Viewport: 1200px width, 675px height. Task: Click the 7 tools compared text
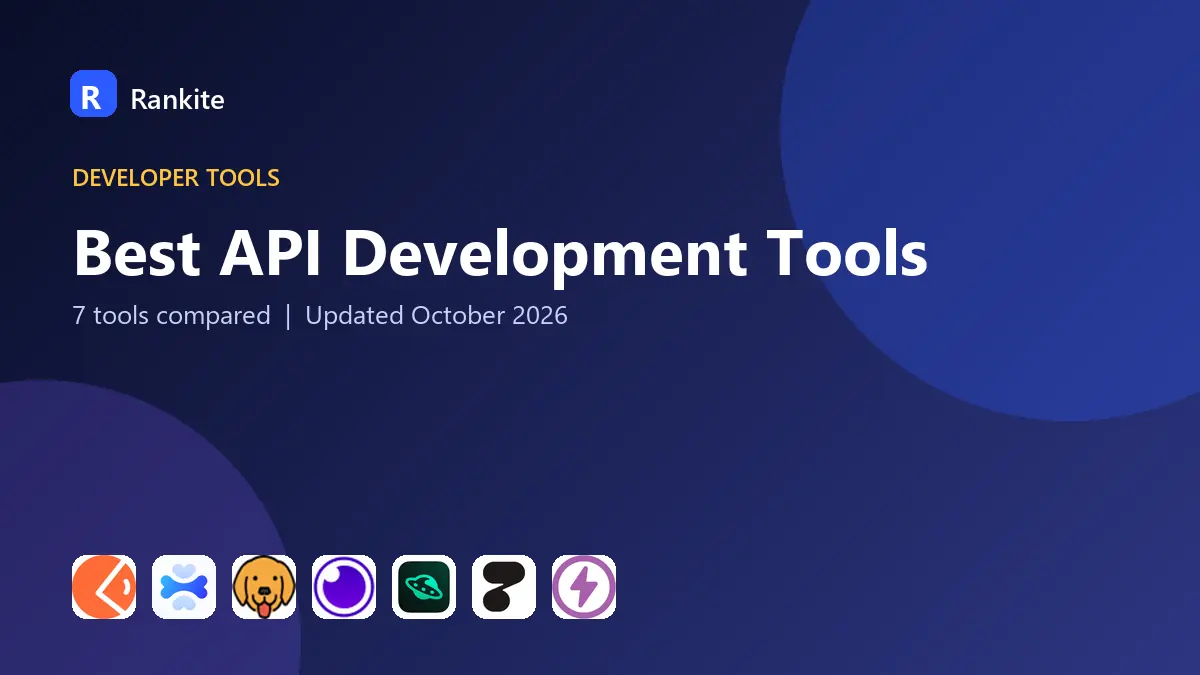tap(171, 316)
